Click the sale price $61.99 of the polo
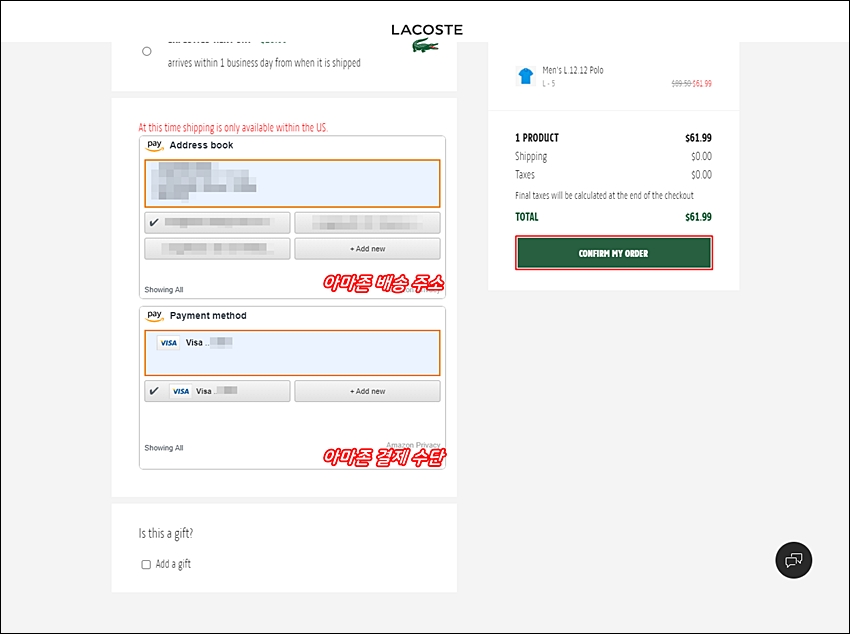The width and height of the screenshot is (850, 634). (702, 83)
